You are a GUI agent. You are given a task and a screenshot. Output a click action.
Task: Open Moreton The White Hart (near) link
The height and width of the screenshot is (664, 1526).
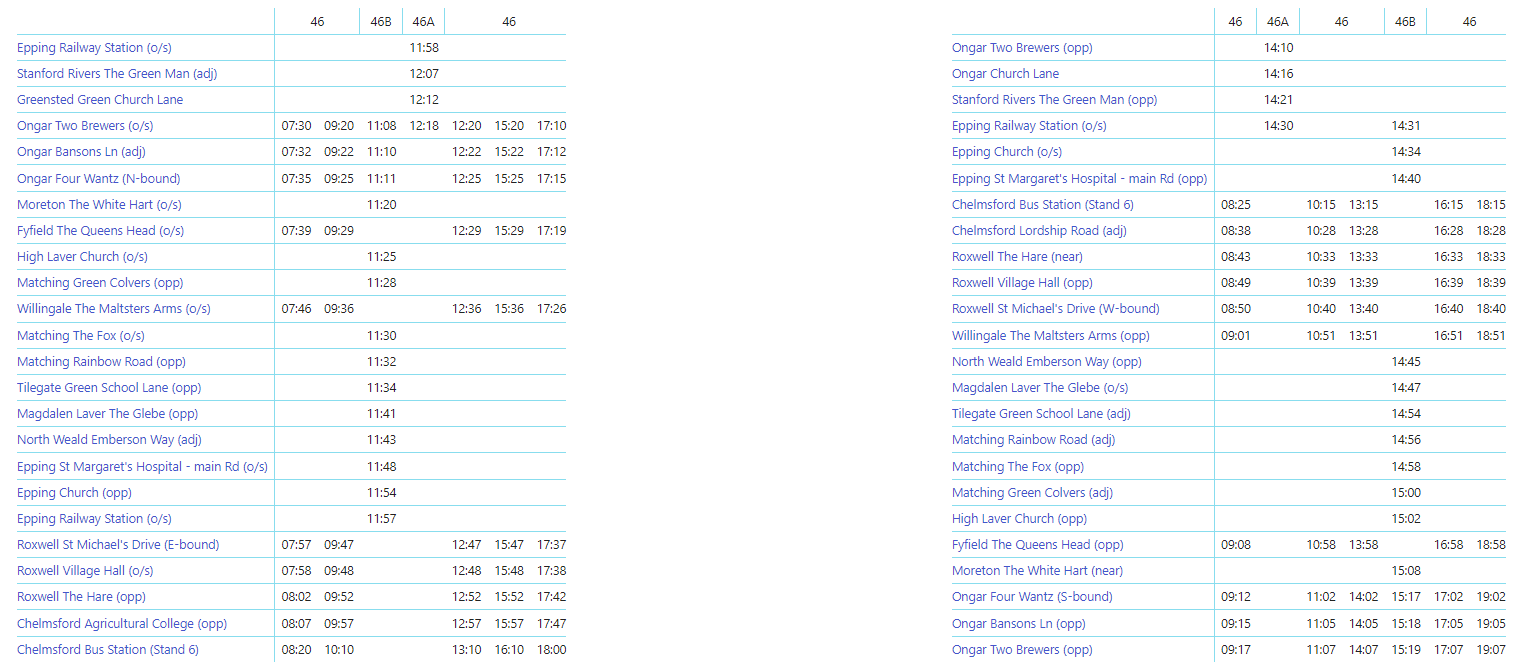(1037, 571)
